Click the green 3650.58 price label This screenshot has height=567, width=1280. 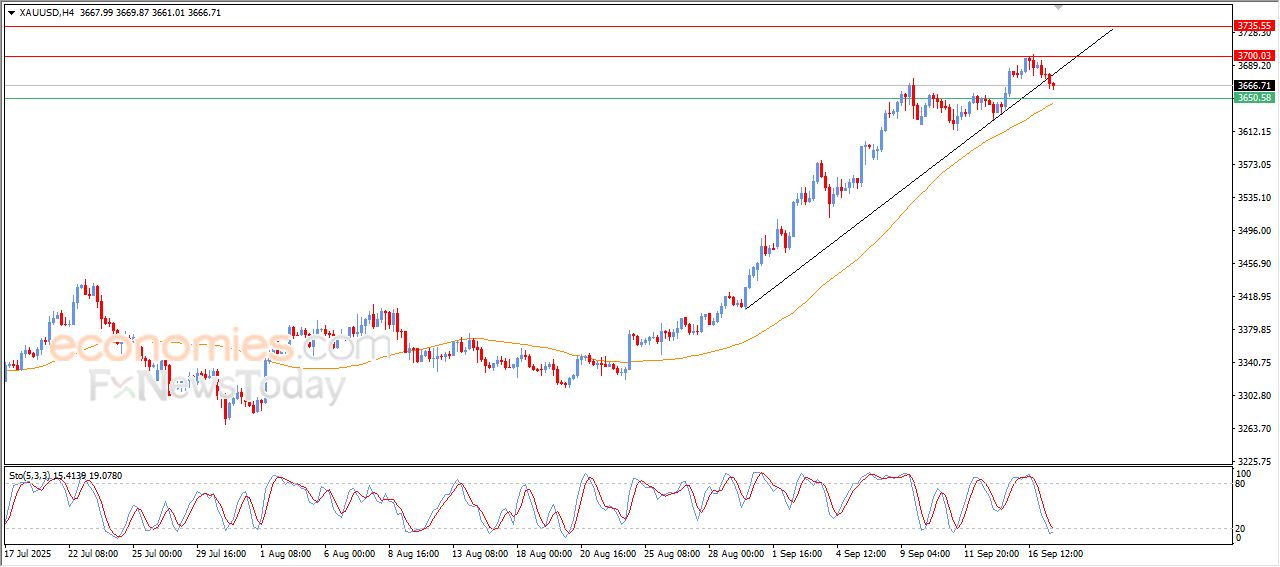tap(1253, 98)
